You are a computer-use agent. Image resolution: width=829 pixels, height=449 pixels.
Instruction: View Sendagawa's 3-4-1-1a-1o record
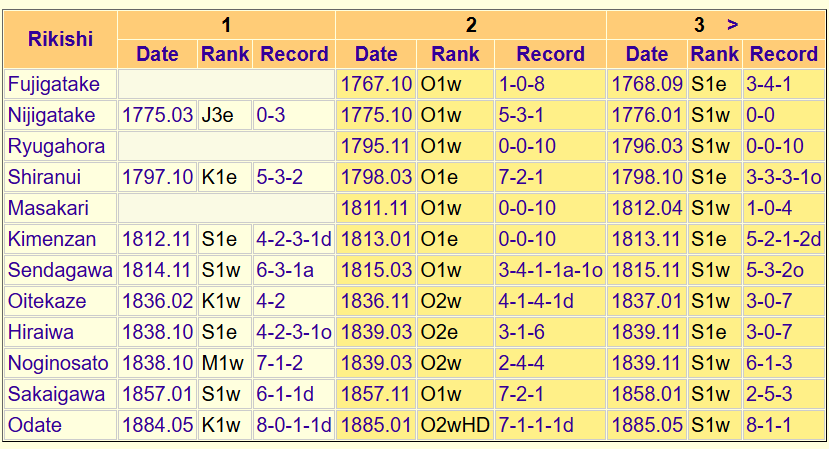click(550, 270)
